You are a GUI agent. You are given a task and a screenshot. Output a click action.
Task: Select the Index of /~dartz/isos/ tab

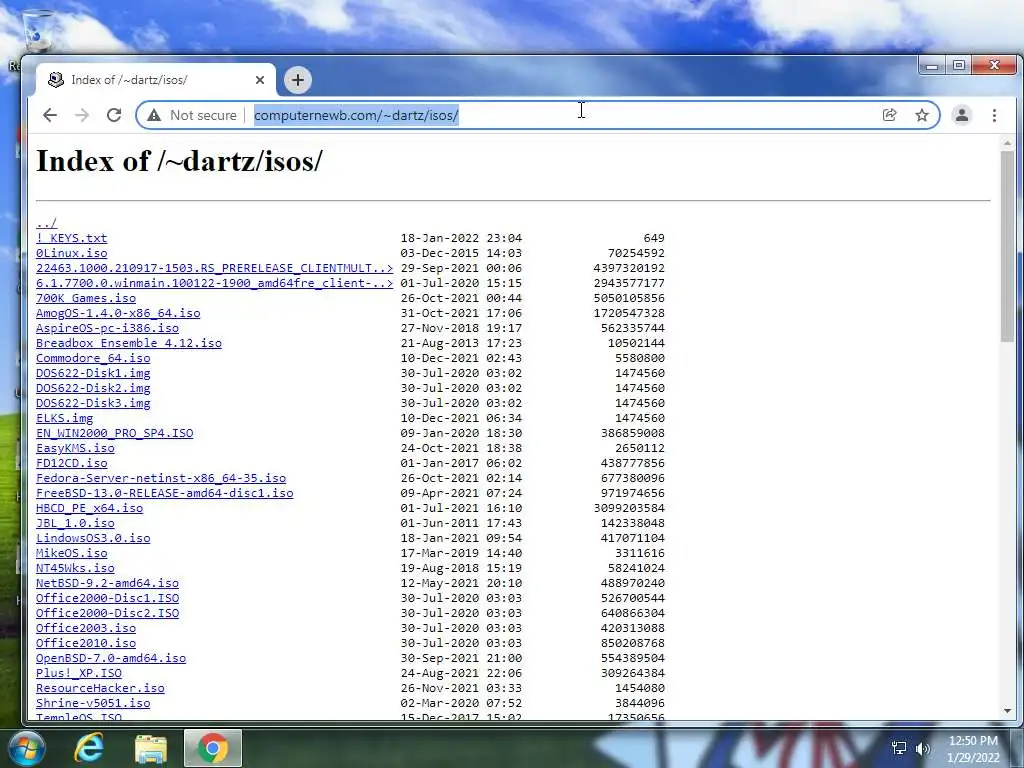[x=155, y=80]
